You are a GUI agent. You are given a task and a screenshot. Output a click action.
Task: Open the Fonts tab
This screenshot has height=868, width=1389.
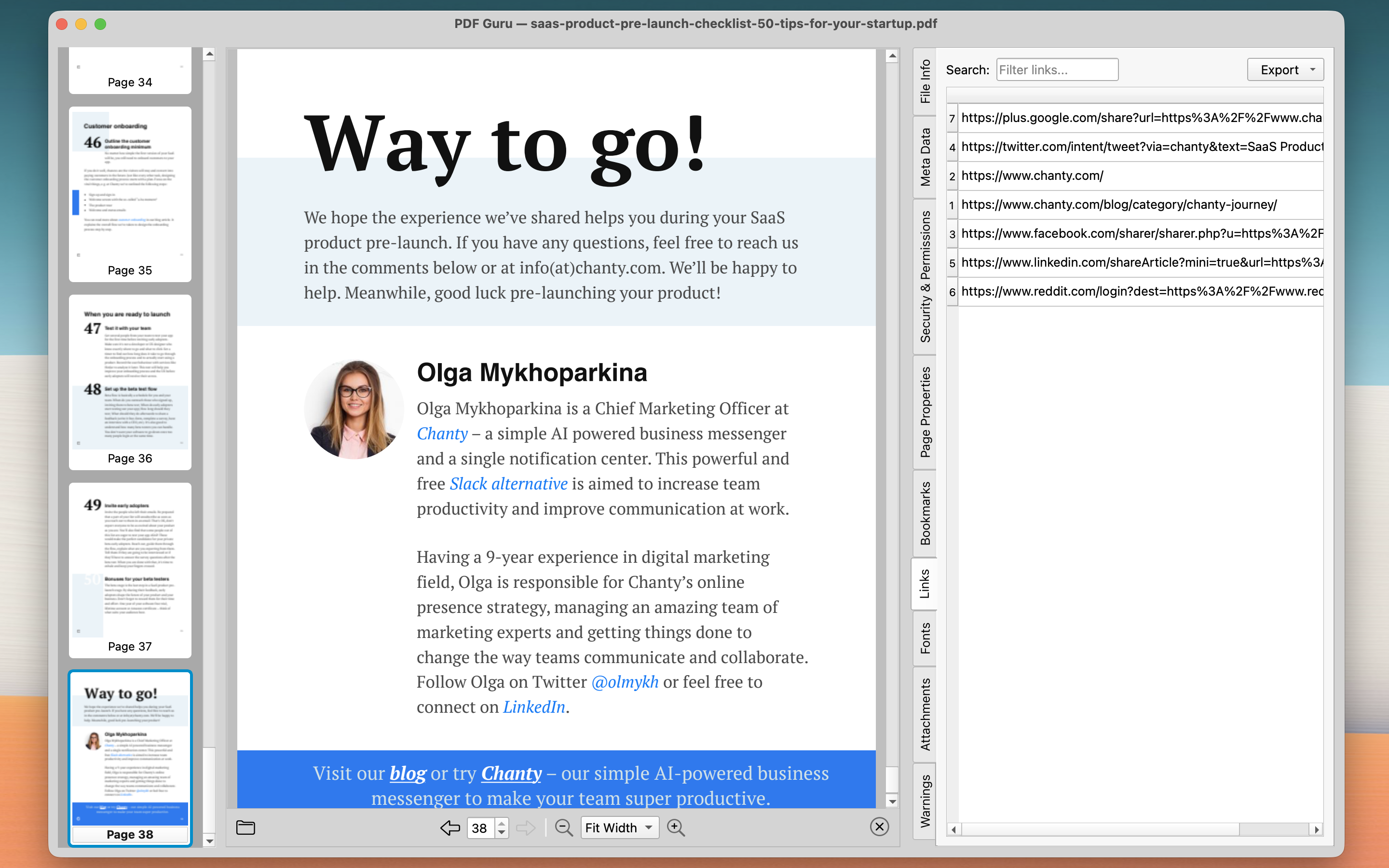[924, 639]
